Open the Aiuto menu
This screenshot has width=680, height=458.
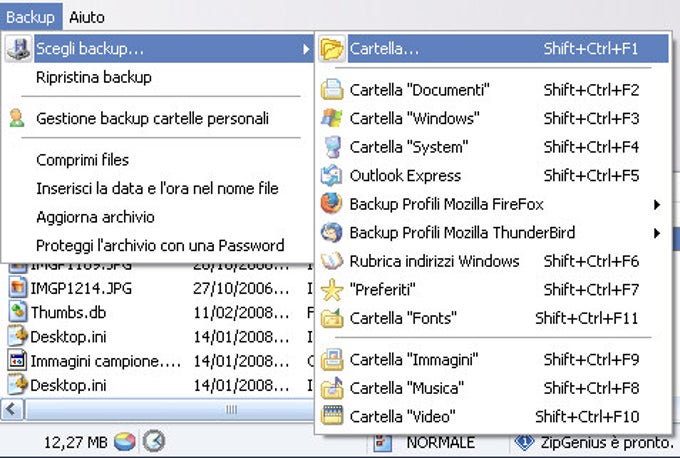87,17
